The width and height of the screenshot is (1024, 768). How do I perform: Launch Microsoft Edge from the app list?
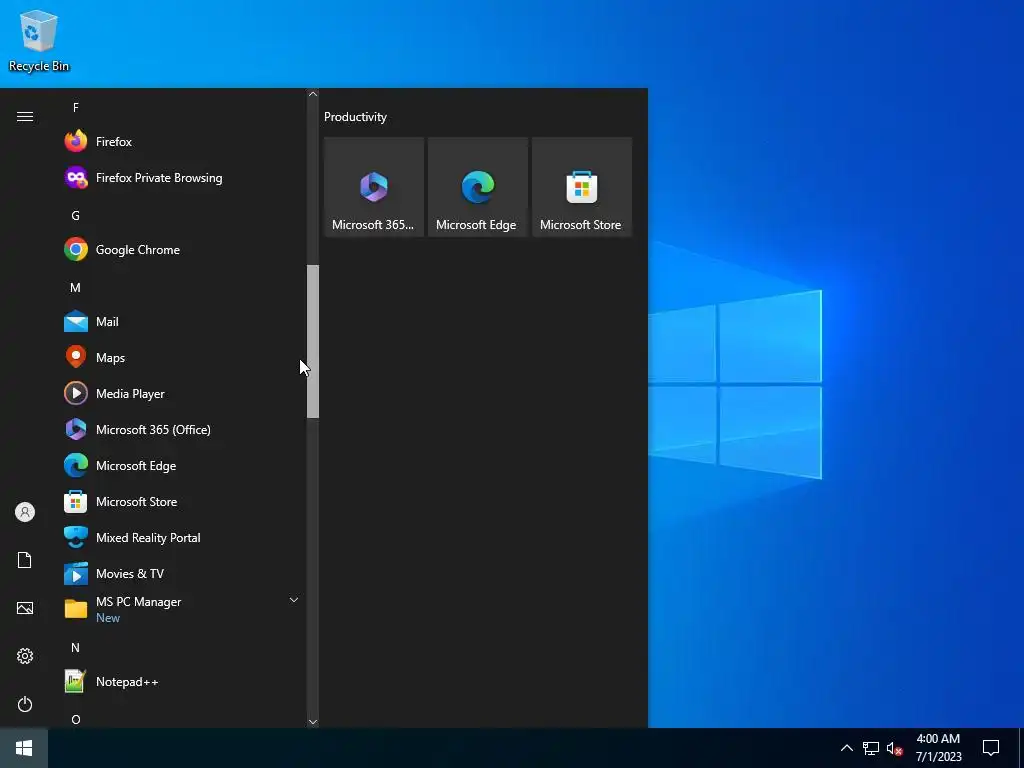pos(182,465)
